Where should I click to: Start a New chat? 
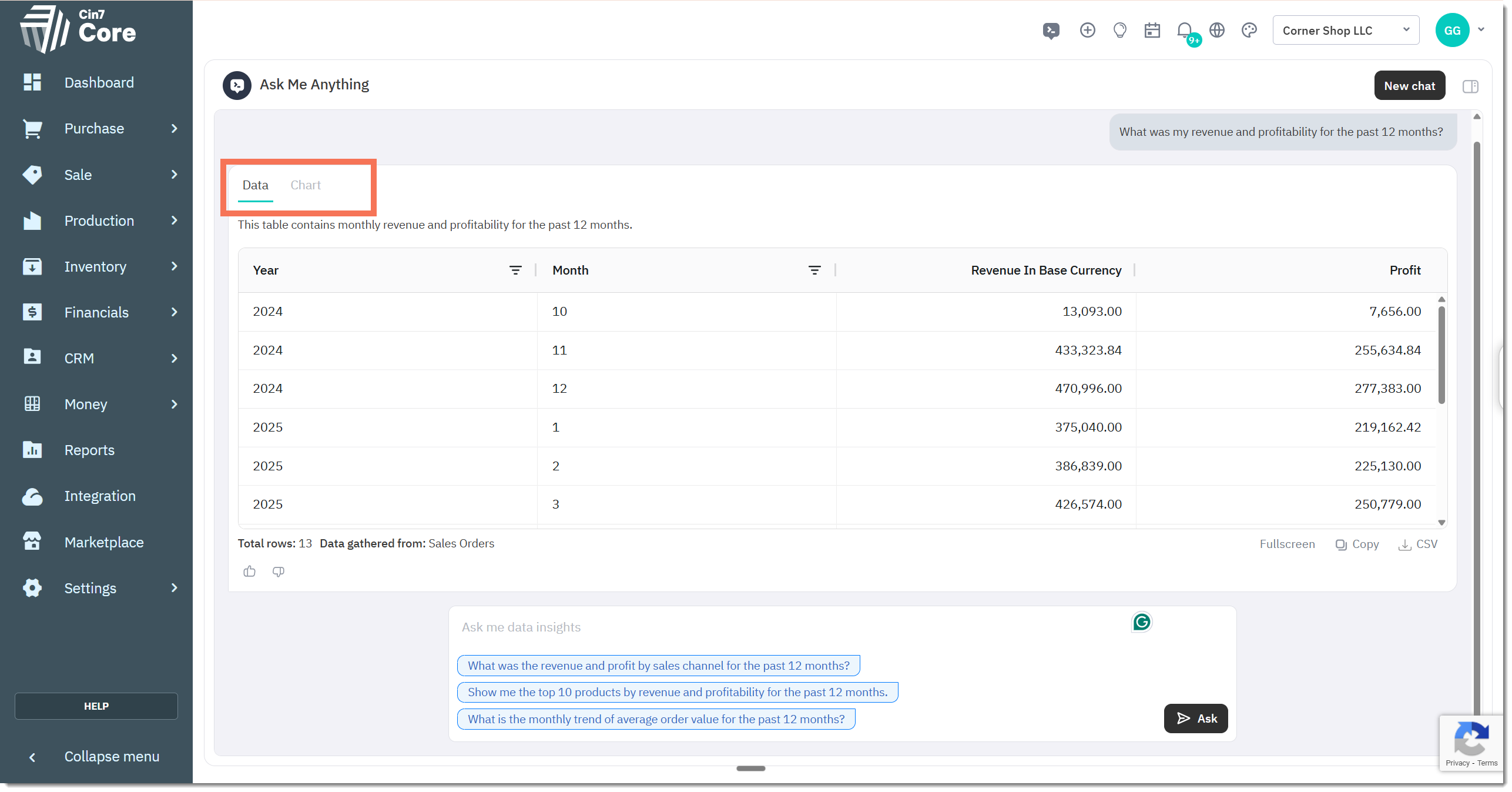pos(1409,86)
